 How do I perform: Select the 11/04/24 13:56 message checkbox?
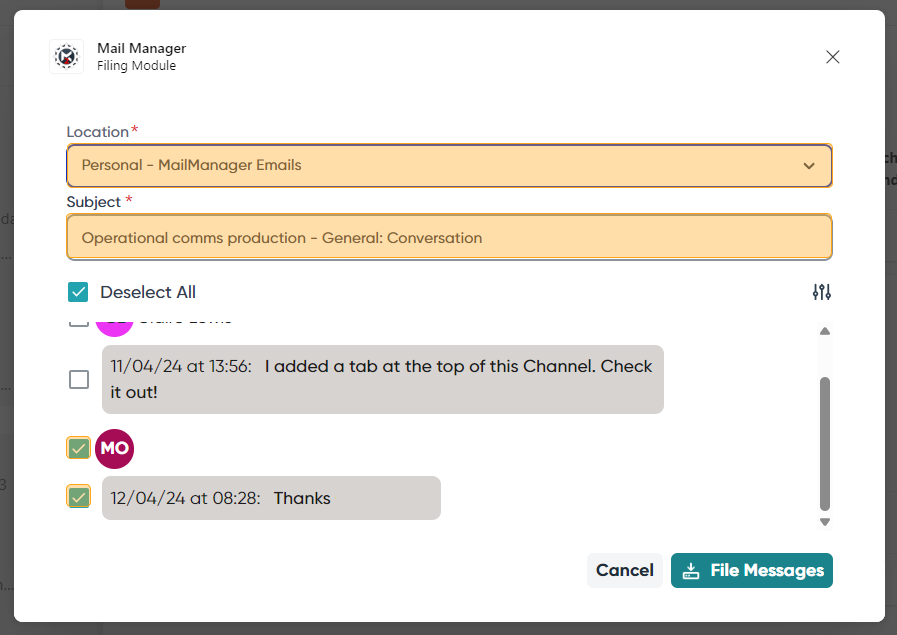79,380
